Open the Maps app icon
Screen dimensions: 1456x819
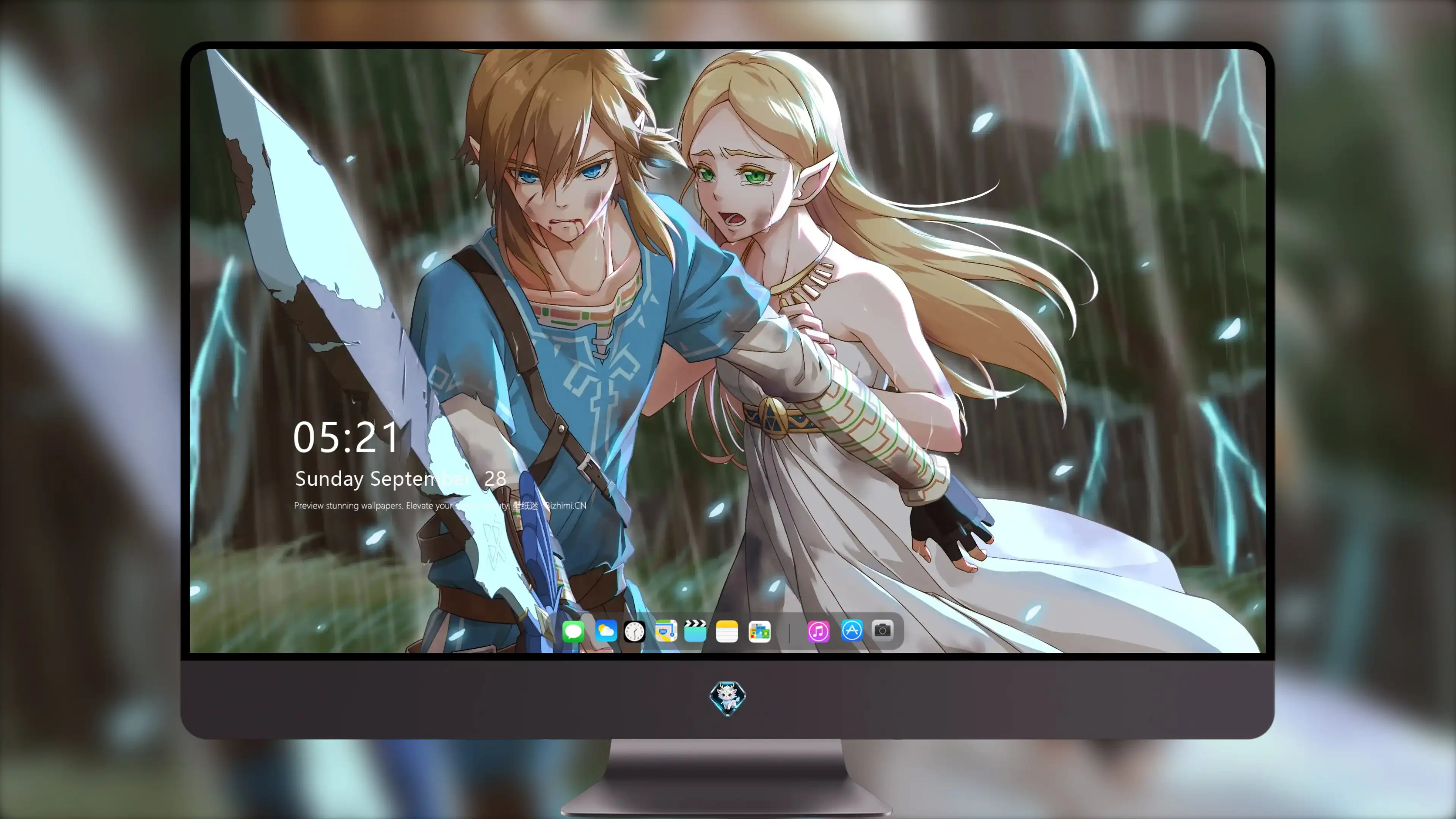(666, 631)
